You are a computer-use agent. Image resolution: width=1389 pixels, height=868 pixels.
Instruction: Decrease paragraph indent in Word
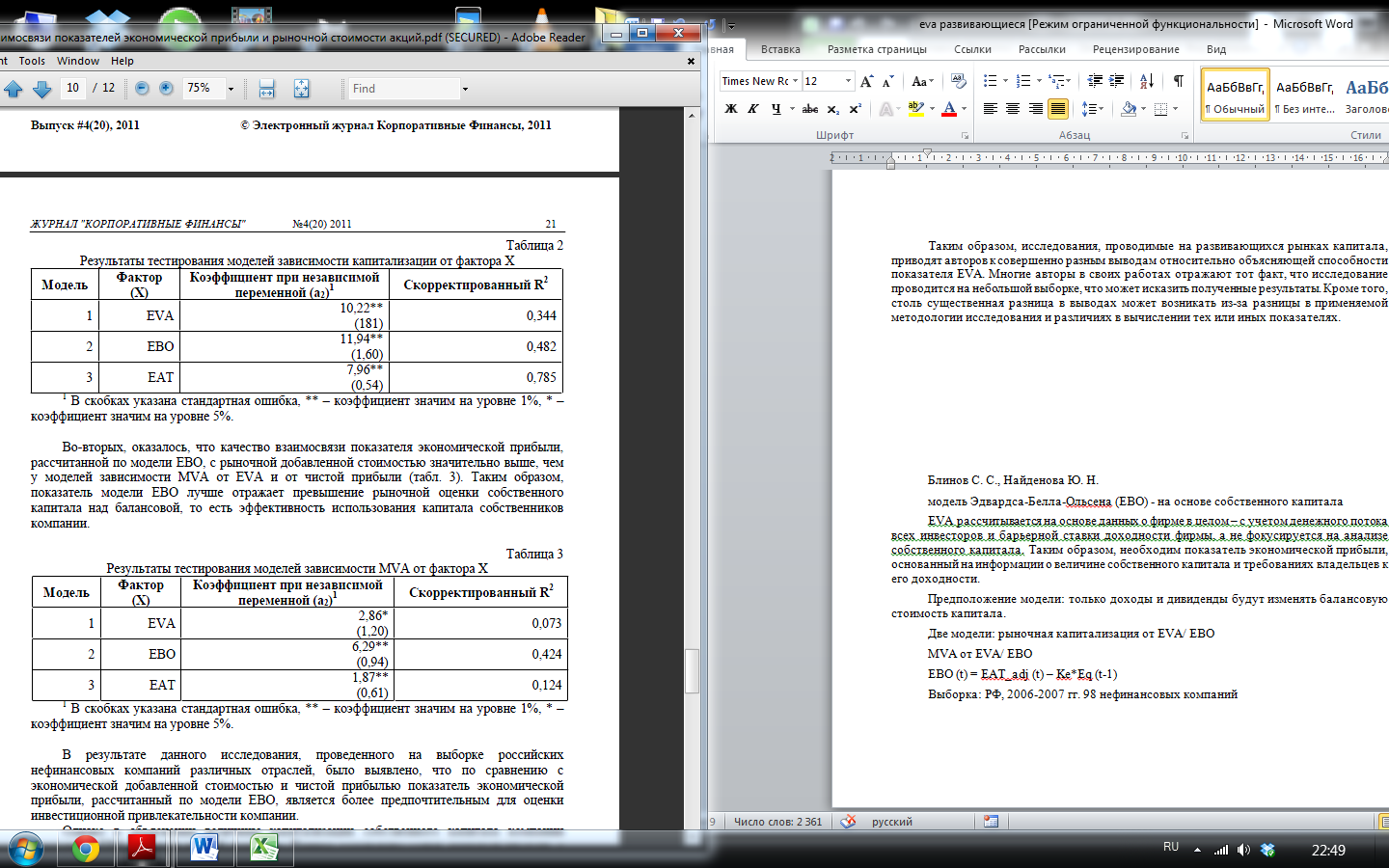coord(1095,81)
